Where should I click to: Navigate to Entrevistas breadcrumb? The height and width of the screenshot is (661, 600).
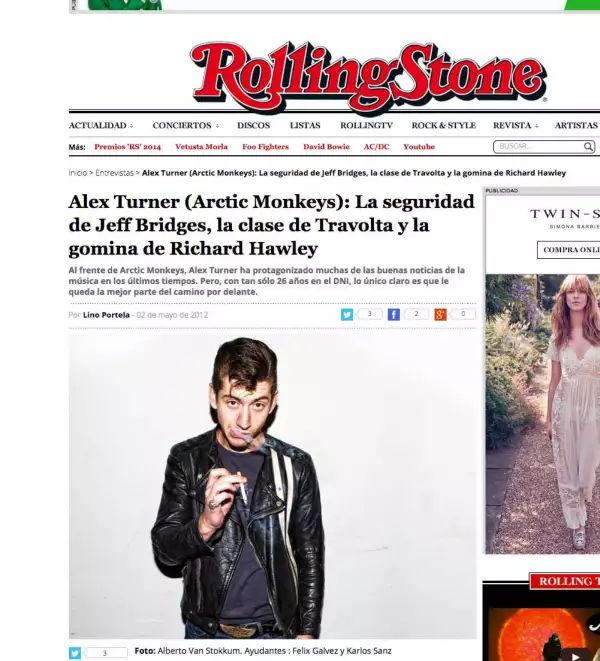114,173
